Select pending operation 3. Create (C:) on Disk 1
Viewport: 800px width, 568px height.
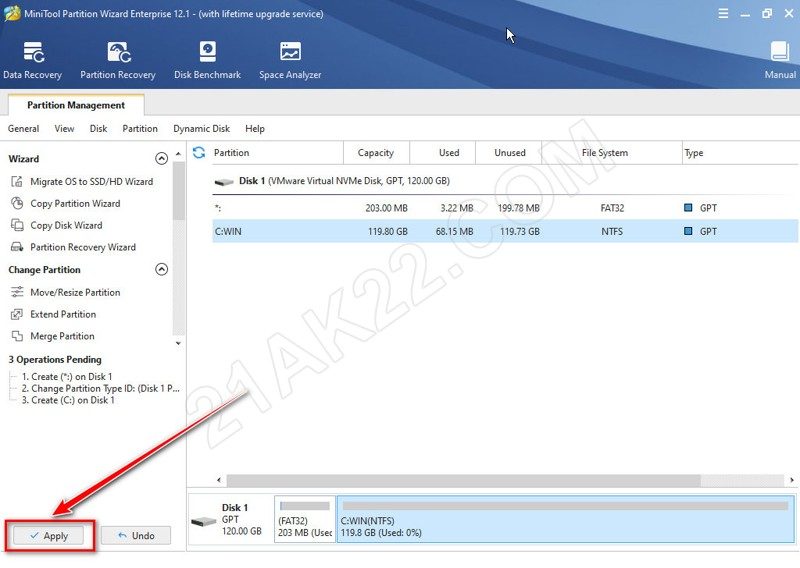click(68, 400)
